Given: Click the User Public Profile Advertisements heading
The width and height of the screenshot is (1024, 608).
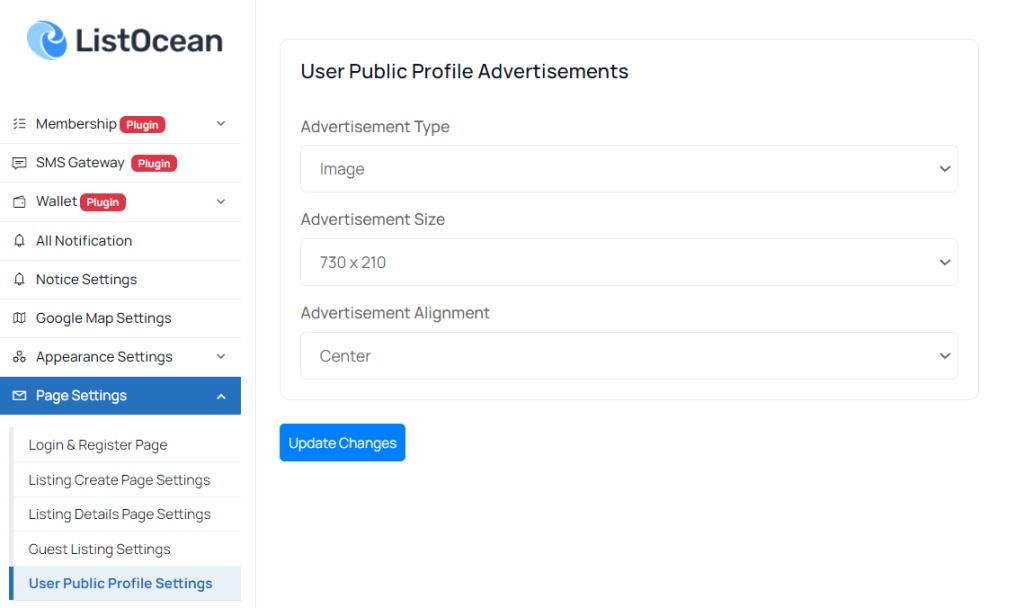Looking at the screenshot, I should point(464,71).
